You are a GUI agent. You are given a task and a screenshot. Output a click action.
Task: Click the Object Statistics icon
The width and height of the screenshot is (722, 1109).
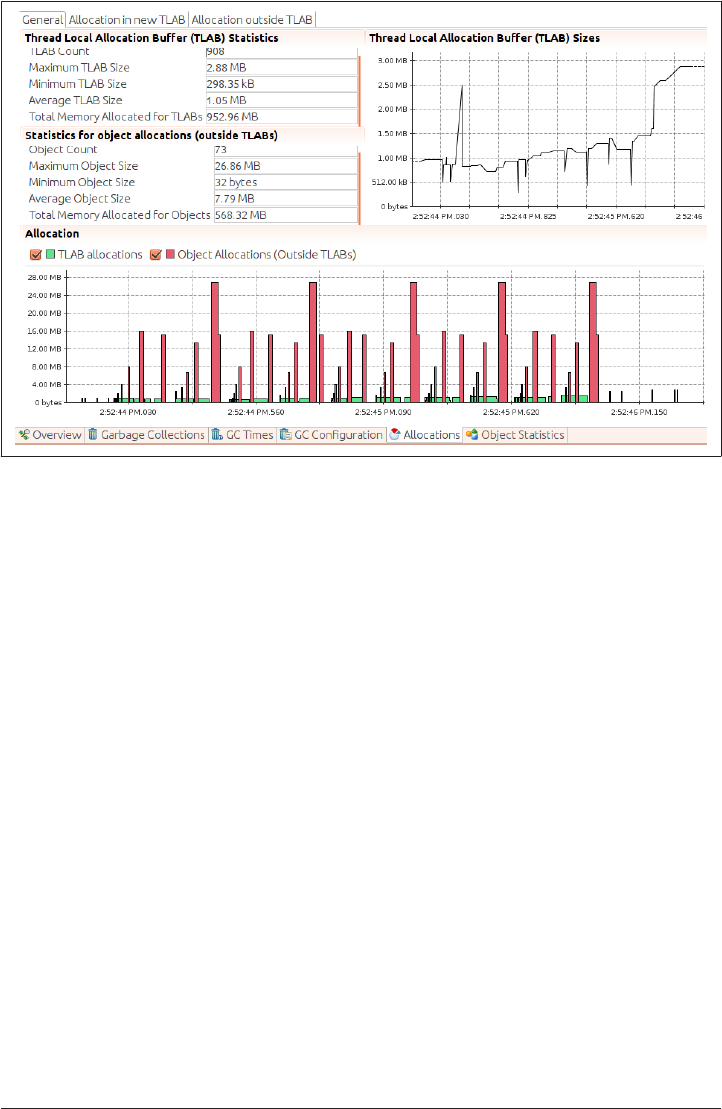click(x=472, y=434)
